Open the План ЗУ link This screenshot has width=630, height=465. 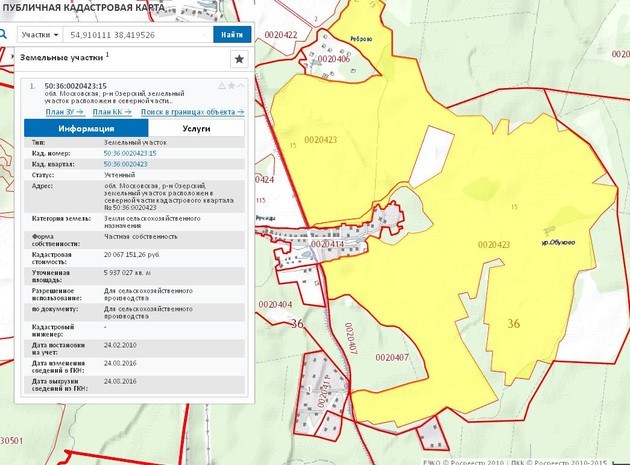click(x=65, y=112)
